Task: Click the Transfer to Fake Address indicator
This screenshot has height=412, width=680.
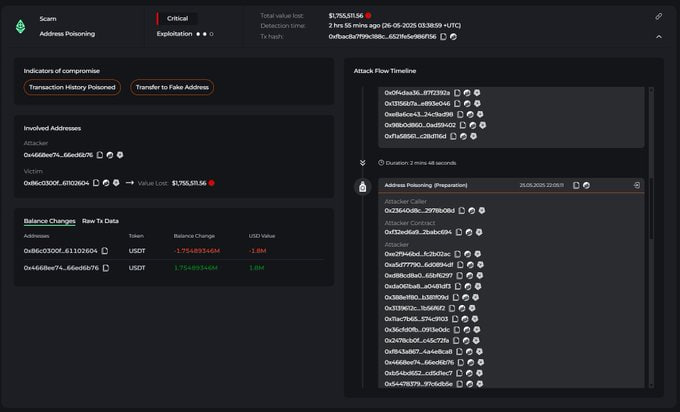Action: [172, 87]
